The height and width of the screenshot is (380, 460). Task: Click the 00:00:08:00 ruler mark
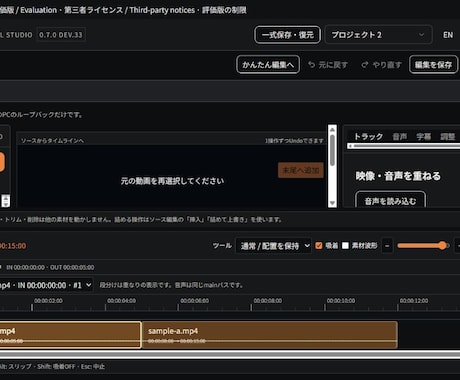click(268, 301)
